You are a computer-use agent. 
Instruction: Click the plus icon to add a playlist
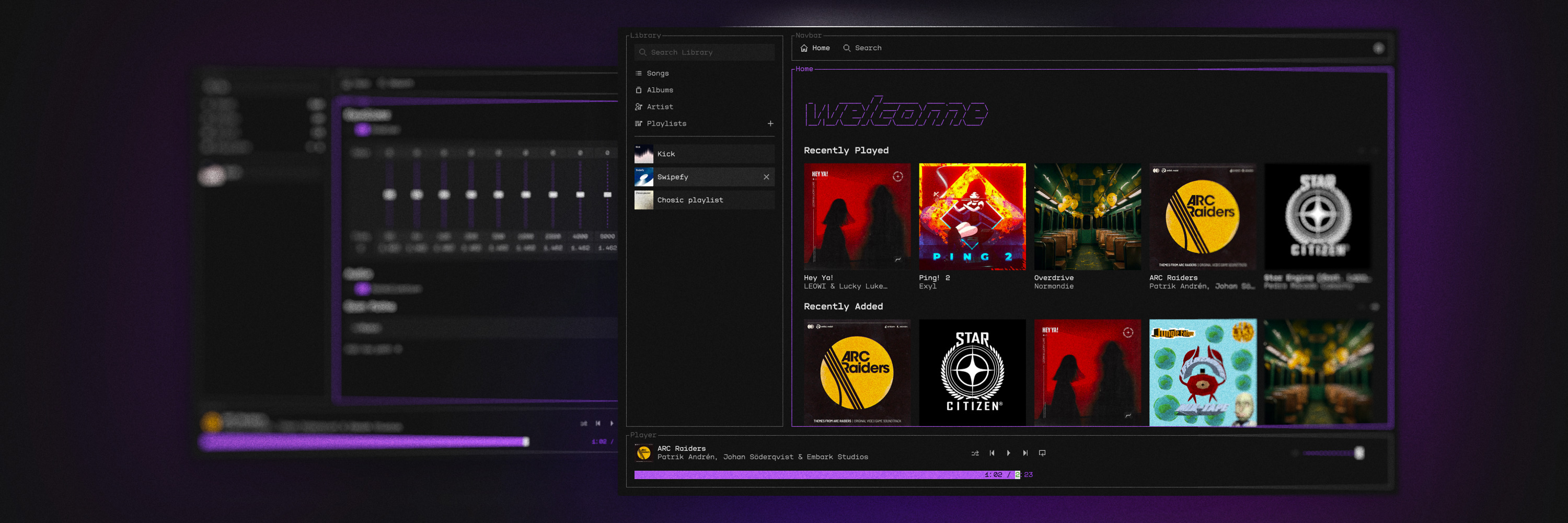pos(770,123)
